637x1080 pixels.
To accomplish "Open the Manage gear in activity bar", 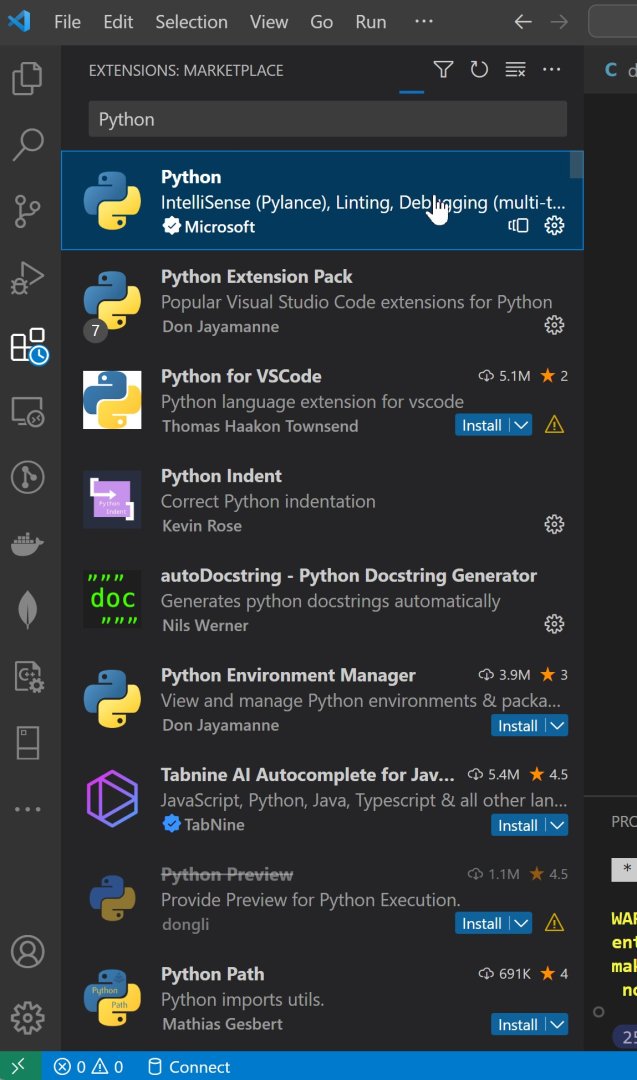I will coord(28,1017).
